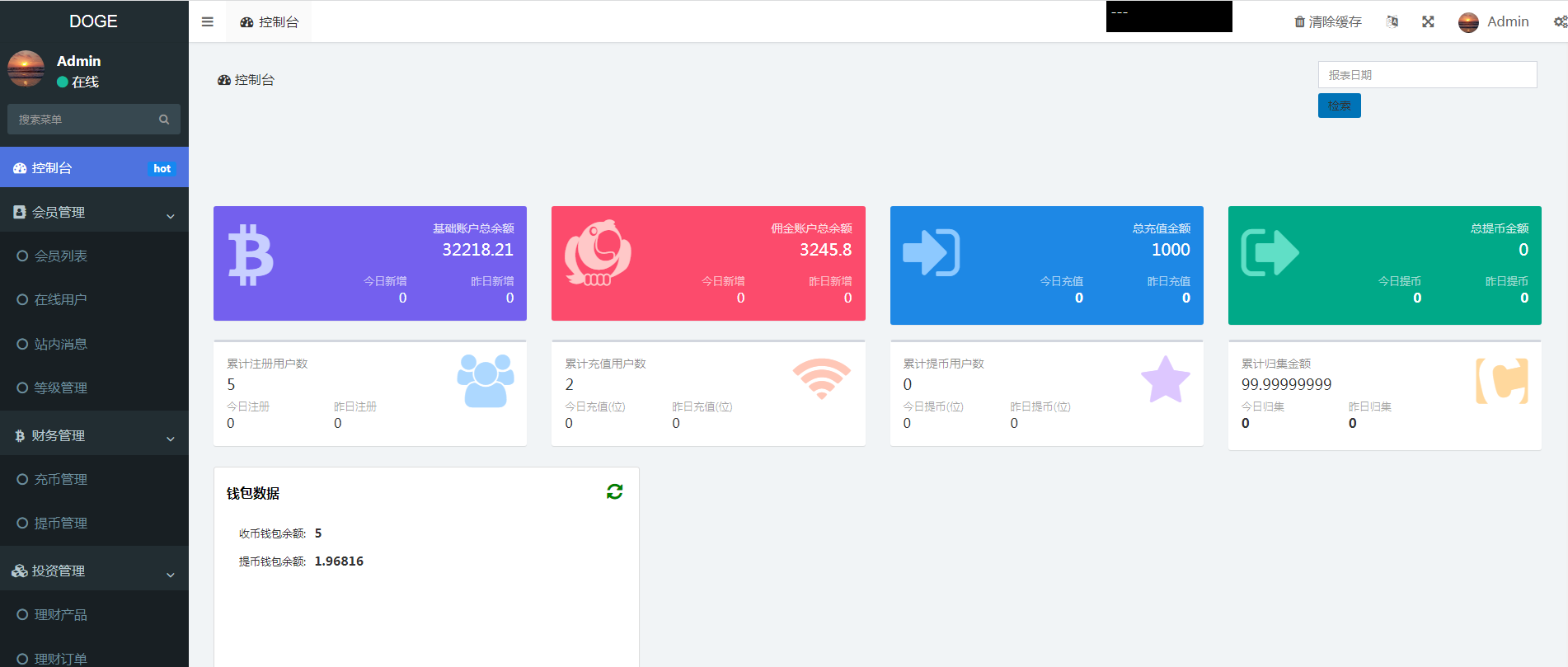Click the blue 检索 search button
Screen dimensions: 1568x667
point(1339,106)
